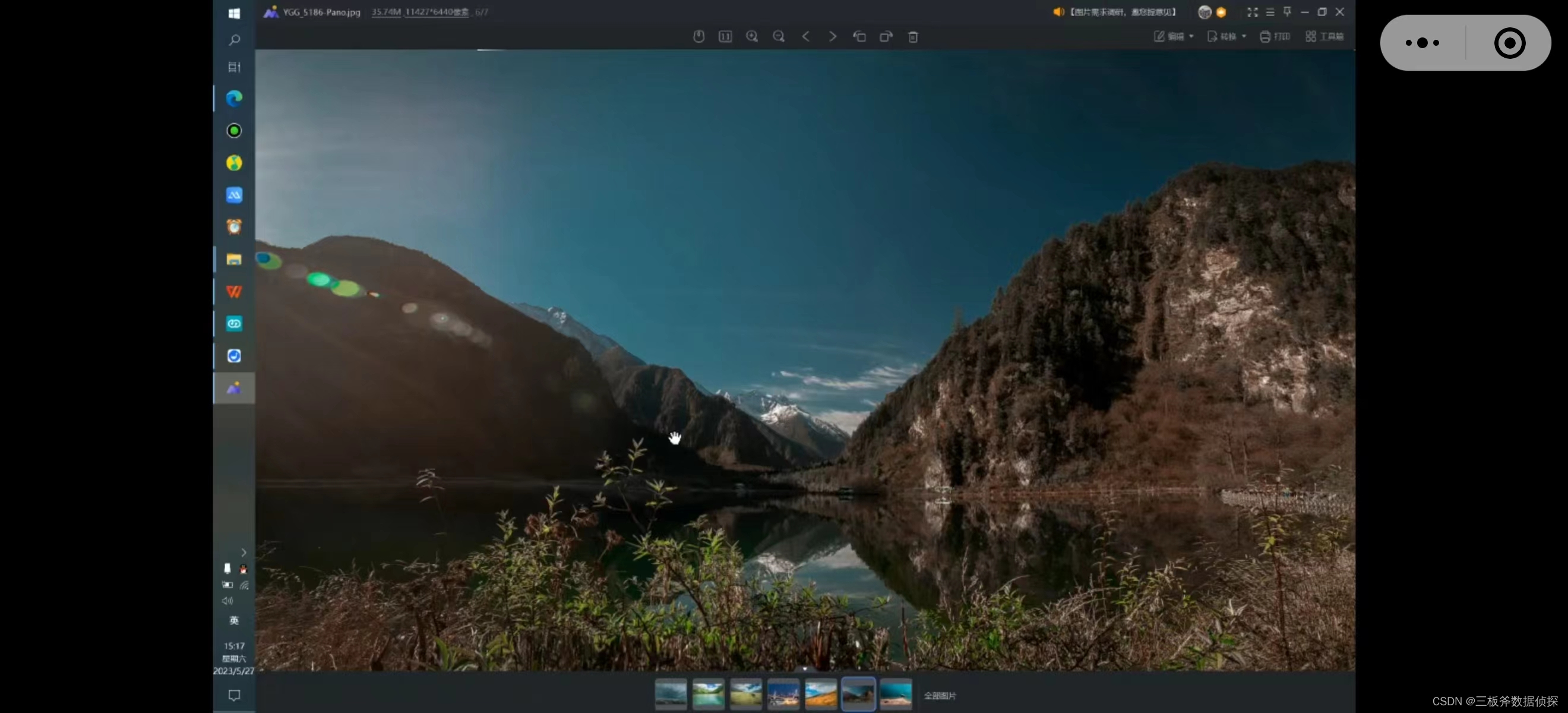This screenshot has height=713, width=1568.
Task: Delete the current image with trash icon
Action: click(x=912, y=37)
